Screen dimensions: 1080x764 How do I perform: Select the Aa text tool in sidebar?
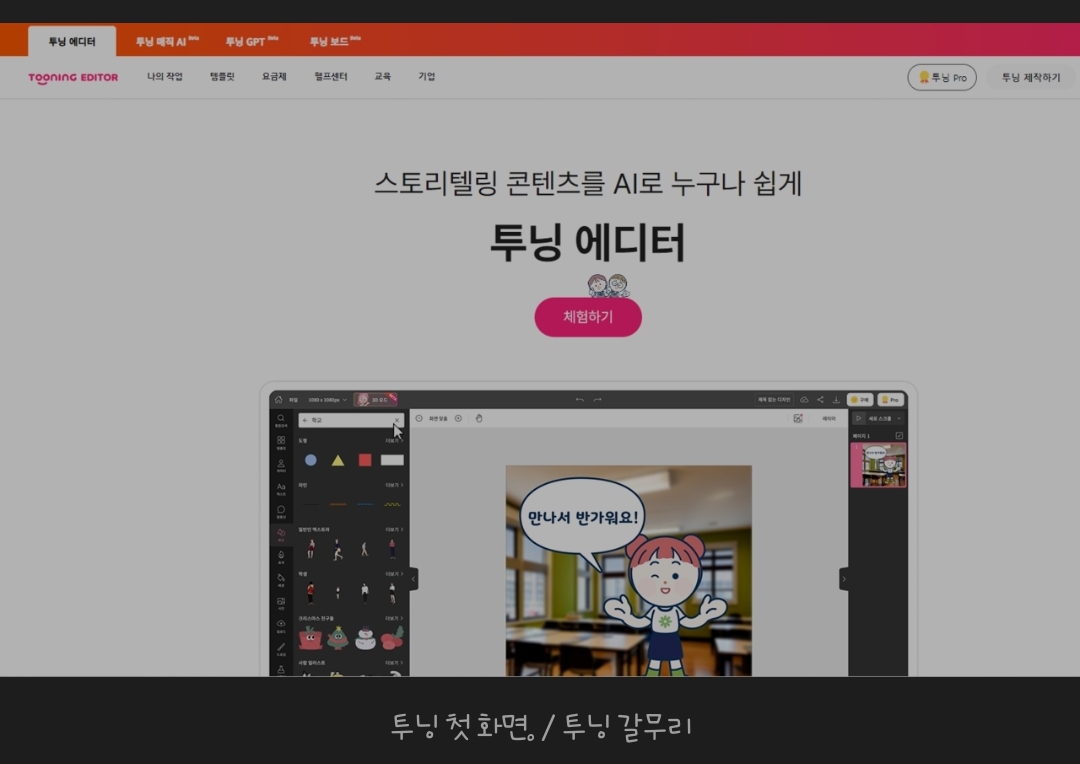pos(281,488)
